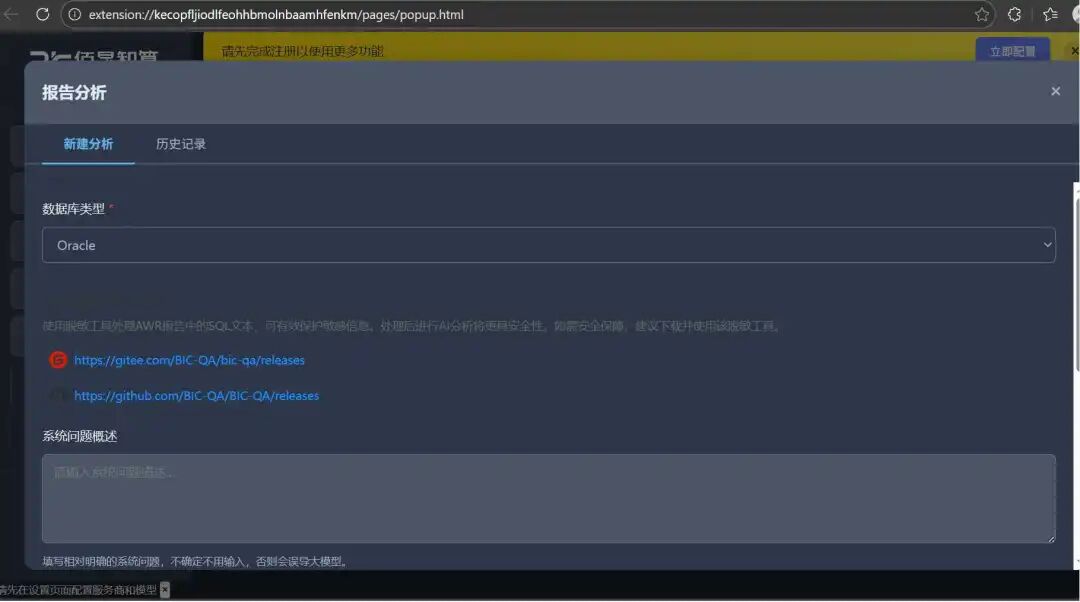Click the red Gitee logo icon
This screenshot has height=602, width=1080.
58,360
